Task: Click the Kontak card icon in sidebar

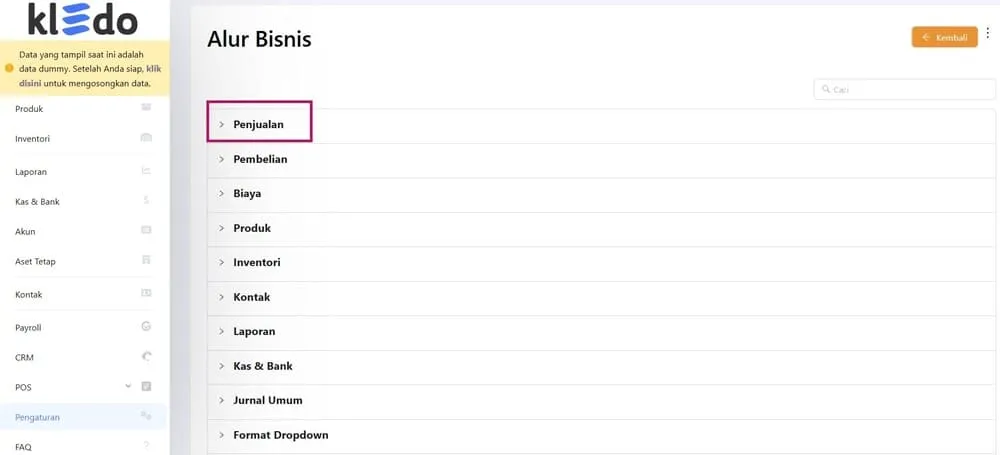Action: tap(146, 294)
